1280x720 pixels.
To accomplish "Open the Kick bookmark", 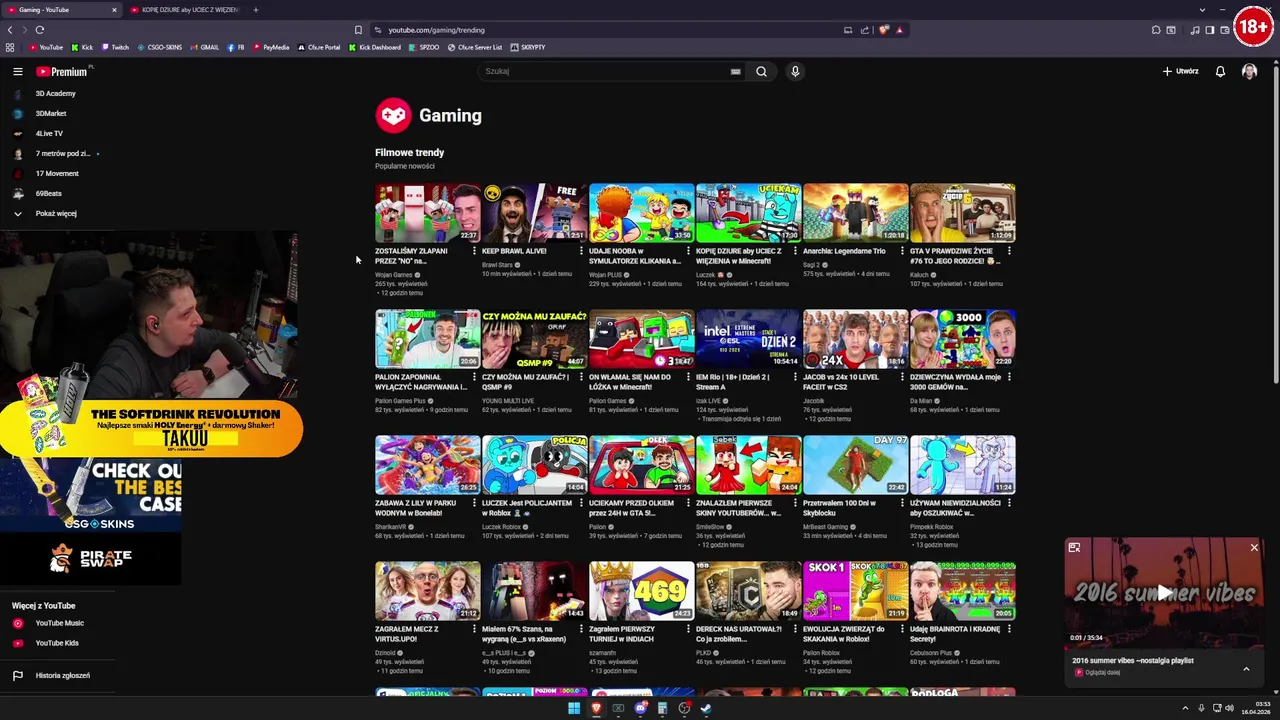I will point(82,47).
